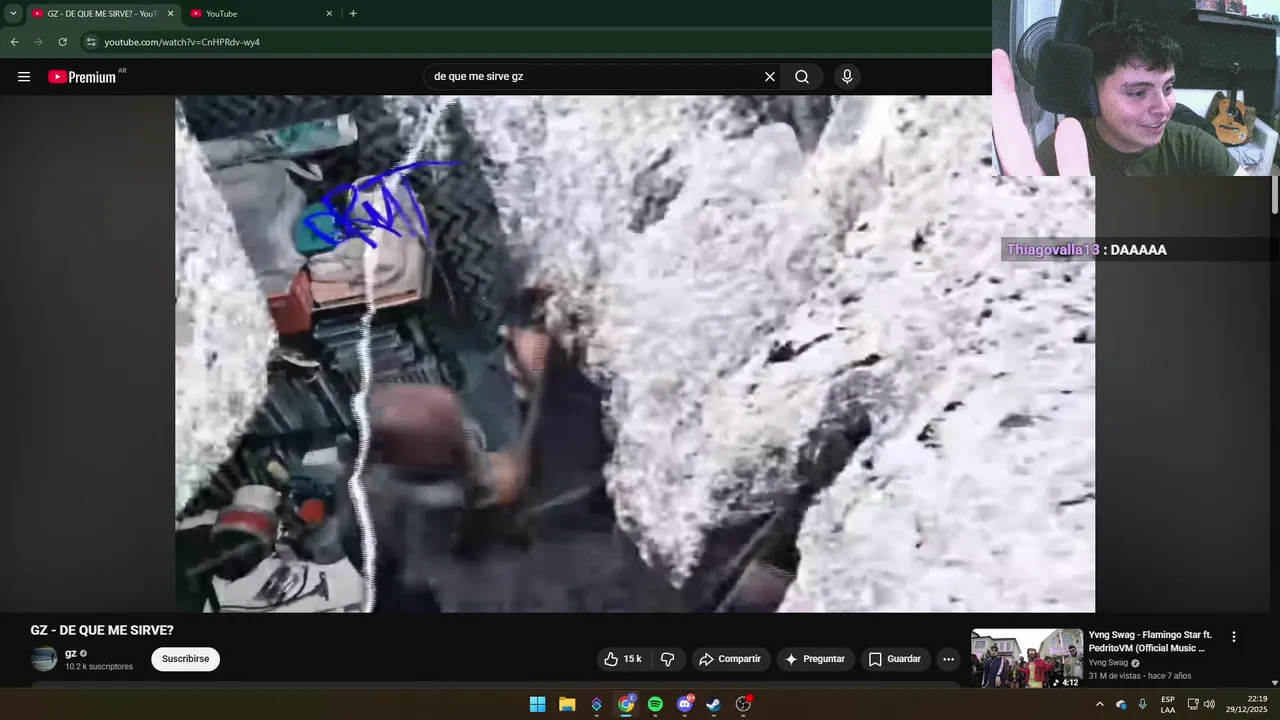
Task: Open Discord from the taskbar
Action: pos(685,704)
